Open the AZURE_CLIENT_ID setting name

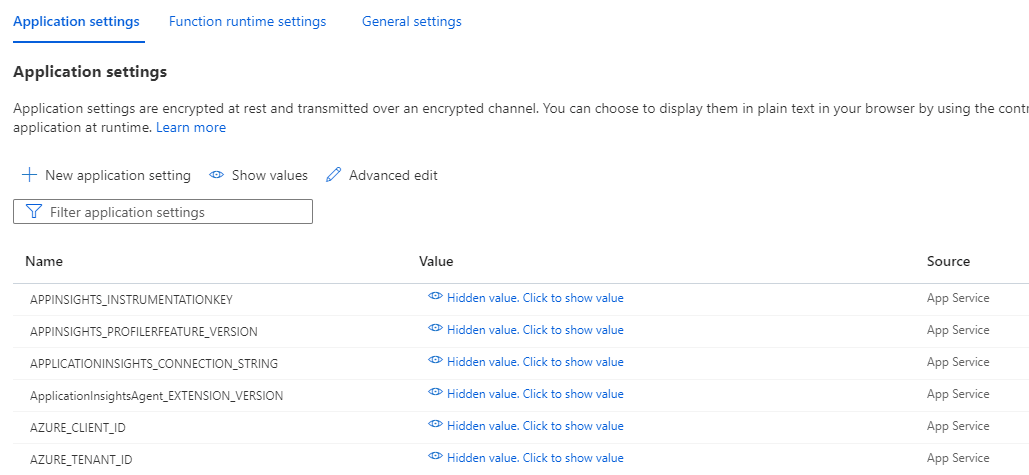pyautogui.click(x=78, y=428)
